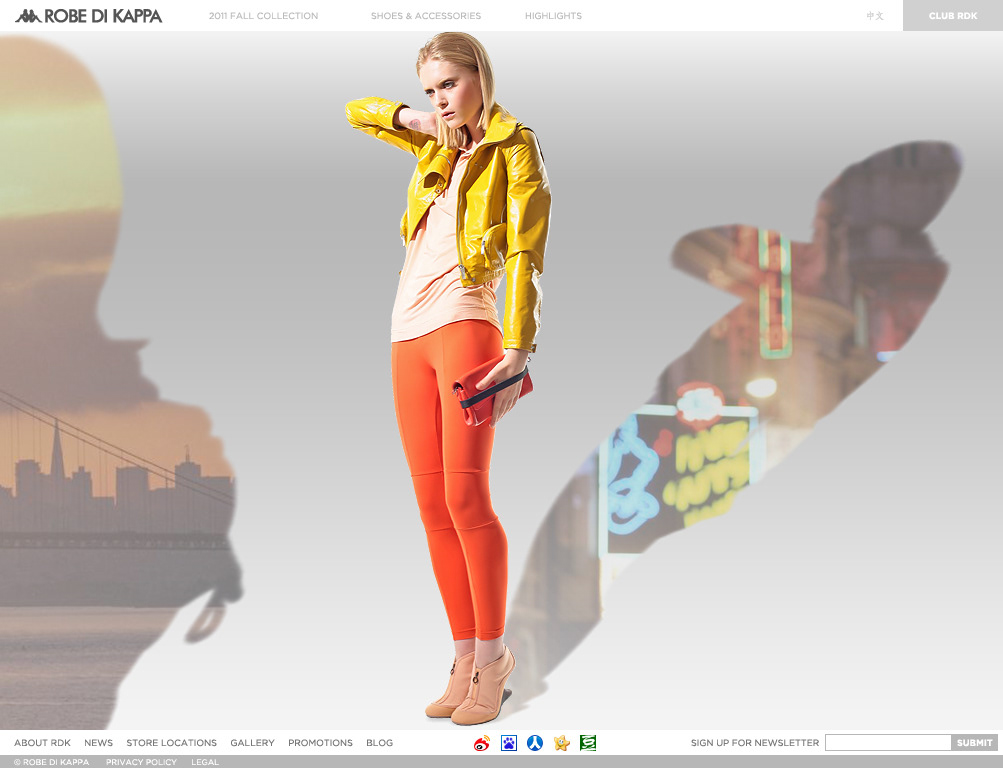Visit the Promotions link
This screenshot has height=768, width=1003.
point(320,743)
